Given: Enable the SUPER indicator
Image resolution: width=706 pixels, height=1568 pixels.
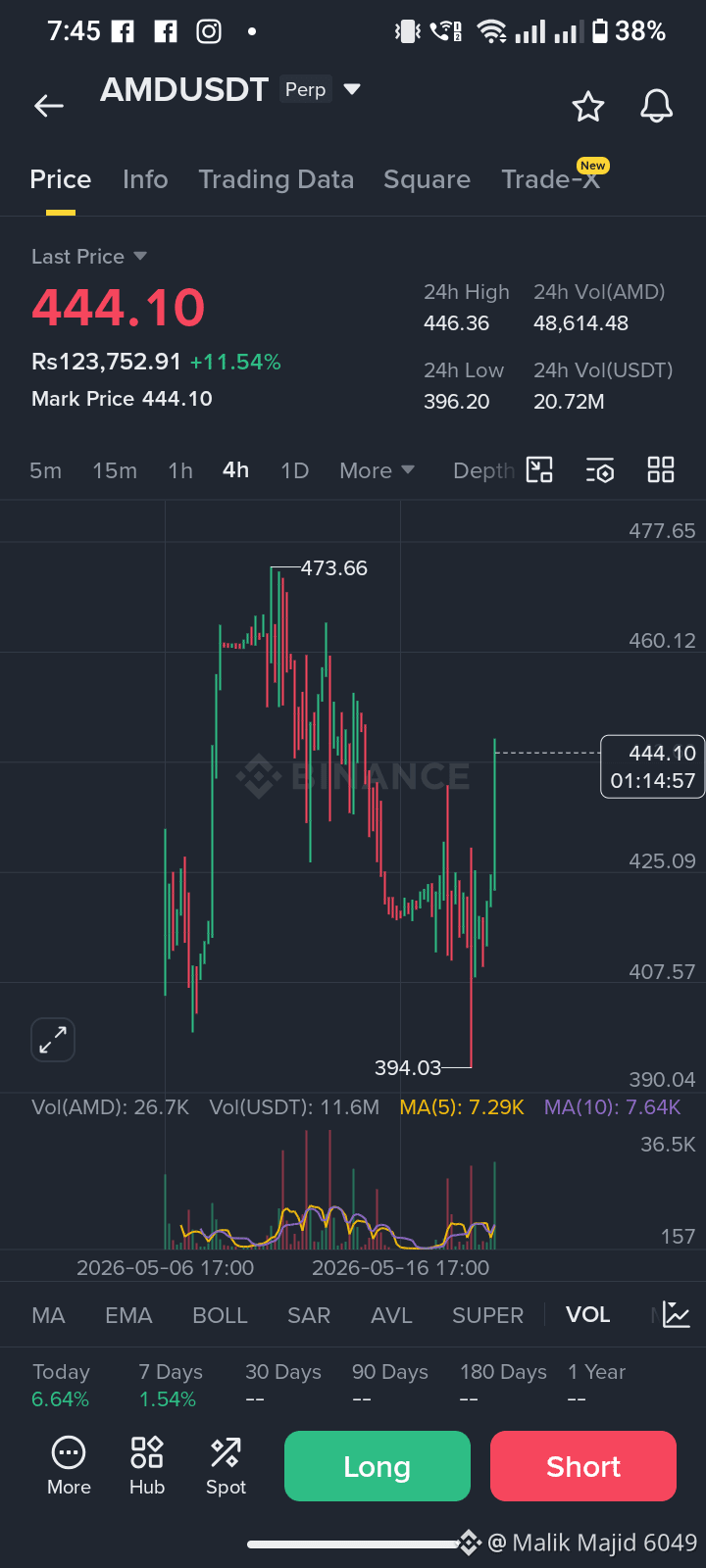Looking at the screenshot, I should (487, 1315).
